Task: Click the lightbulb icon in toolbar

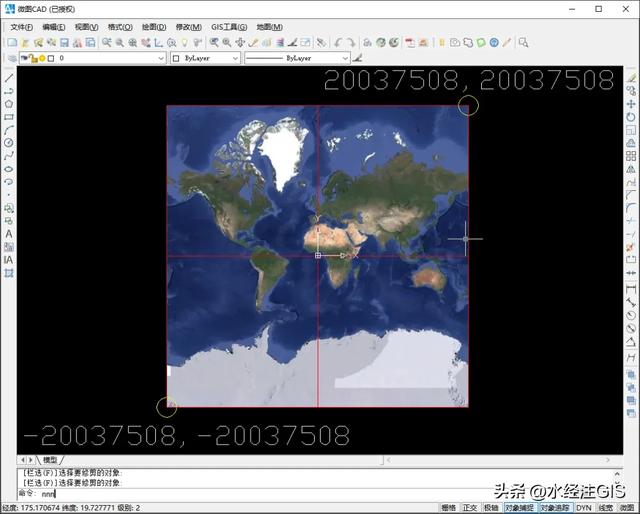Action: 185,42
